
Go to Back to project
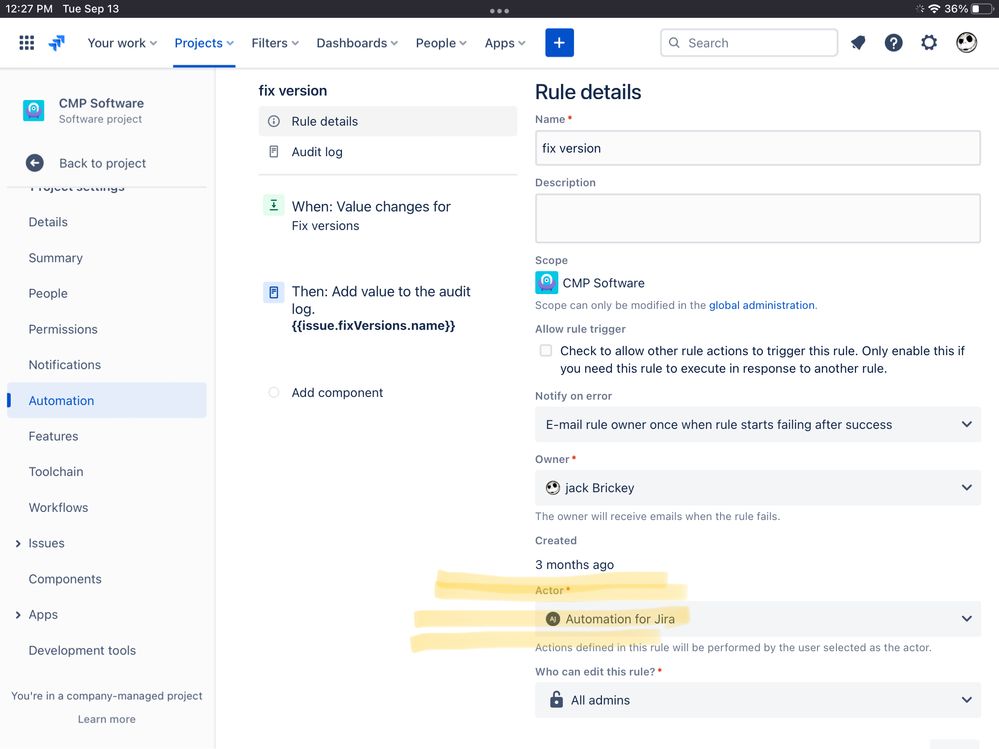(x=103, y=163)
